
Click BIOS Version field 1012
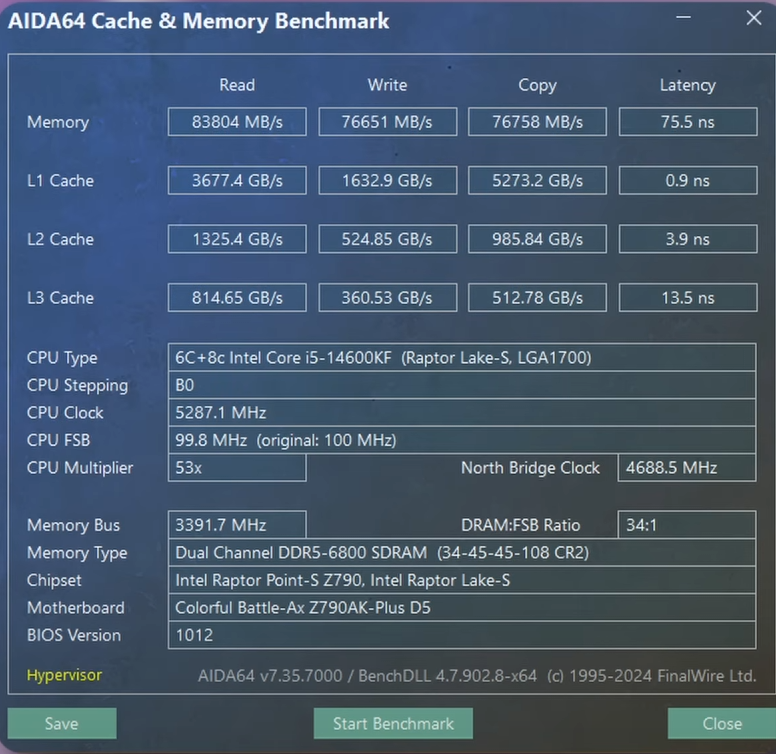pos(462,635)
